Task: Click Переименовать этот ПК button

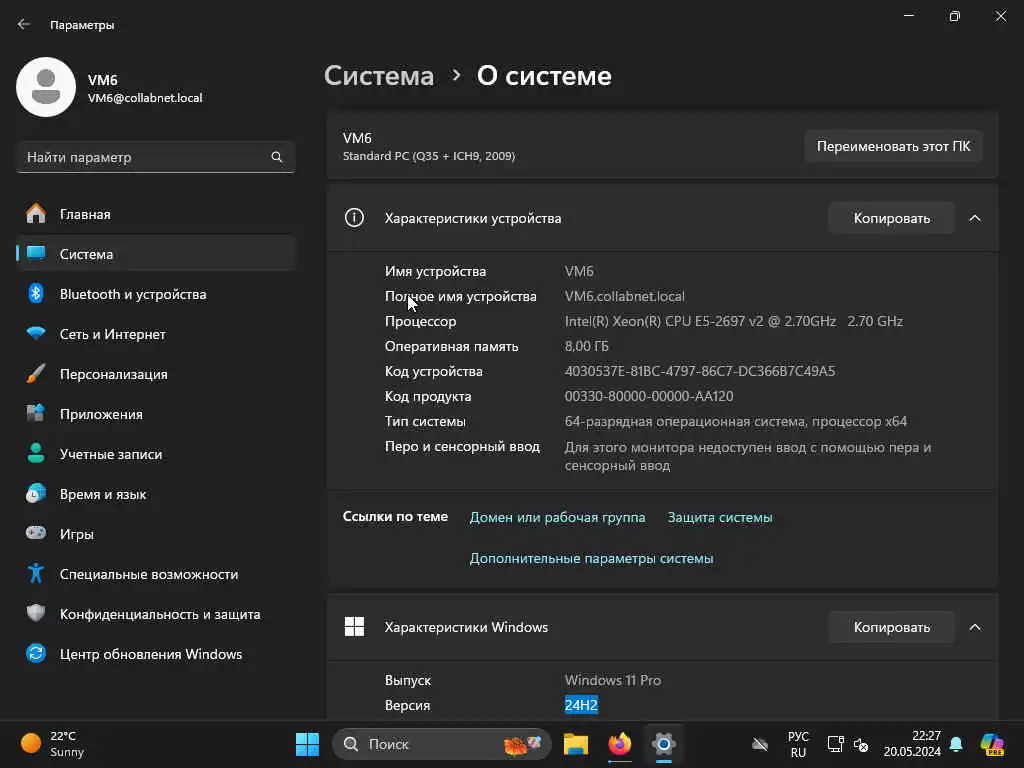Action: click(x=893, y=146)
